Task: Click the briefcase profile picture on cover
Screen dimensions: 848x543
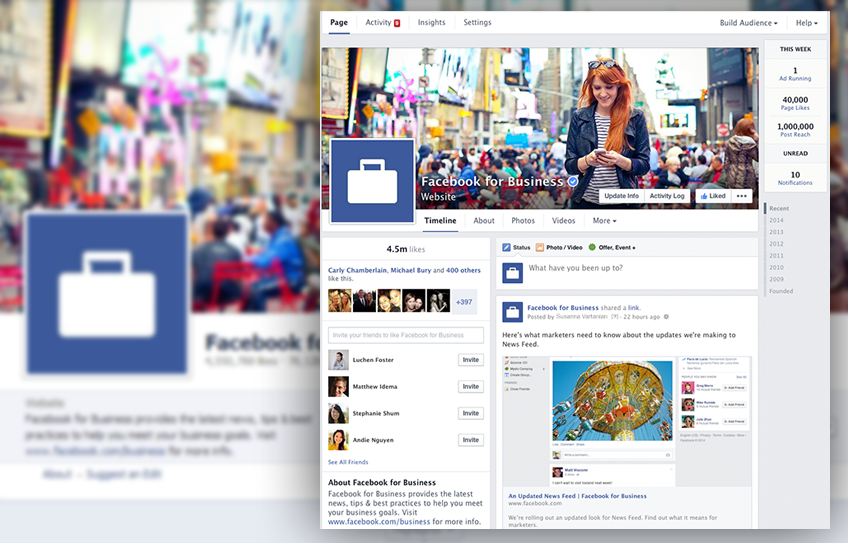Action: 372,181
